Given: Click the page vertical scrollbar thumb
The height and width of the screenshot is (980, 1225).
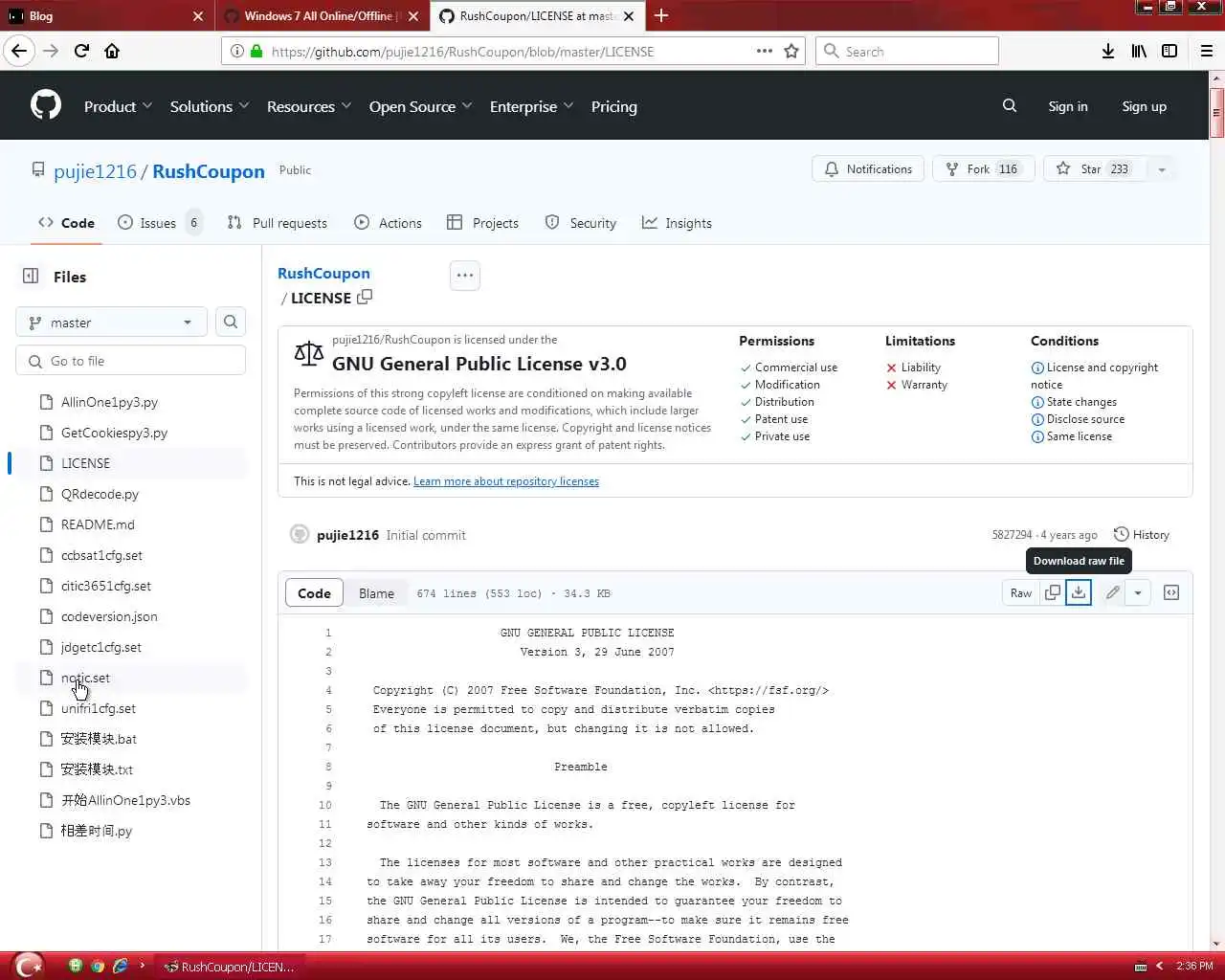Looking at the screenshot, I should tap(1217, 113).
